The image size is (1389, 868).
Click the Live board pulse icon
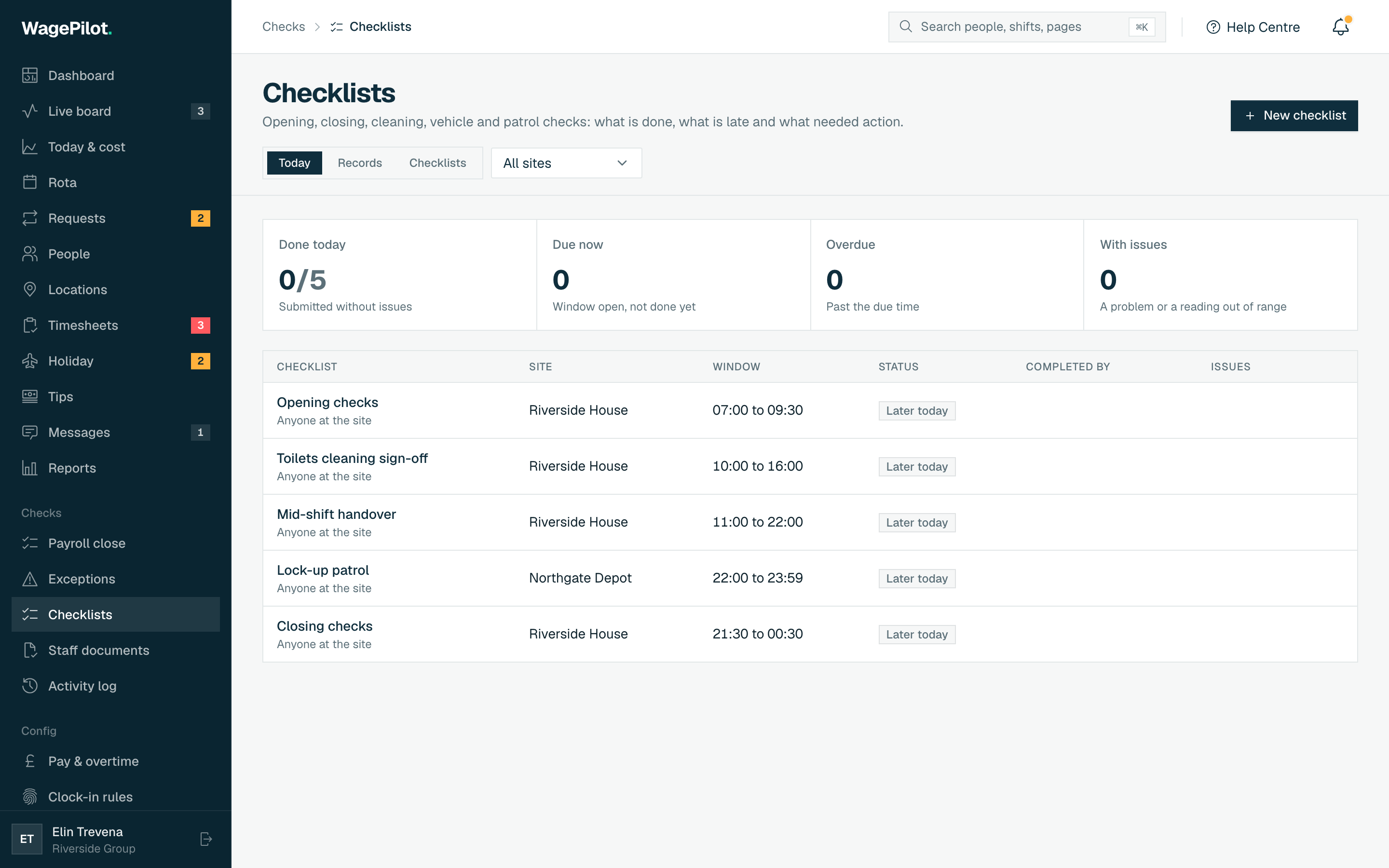point(30,111)
